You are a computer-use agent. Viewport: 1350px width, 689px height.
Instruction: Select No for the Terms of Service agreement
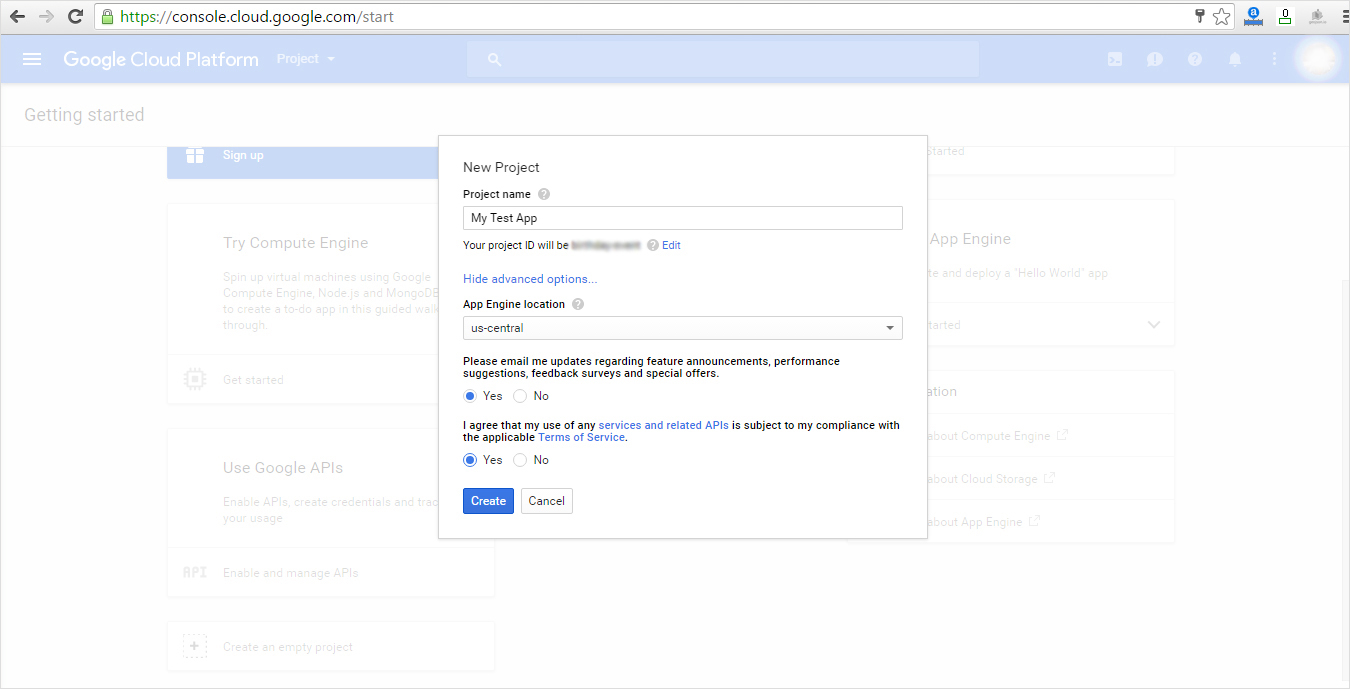click(x=520, y=460)
